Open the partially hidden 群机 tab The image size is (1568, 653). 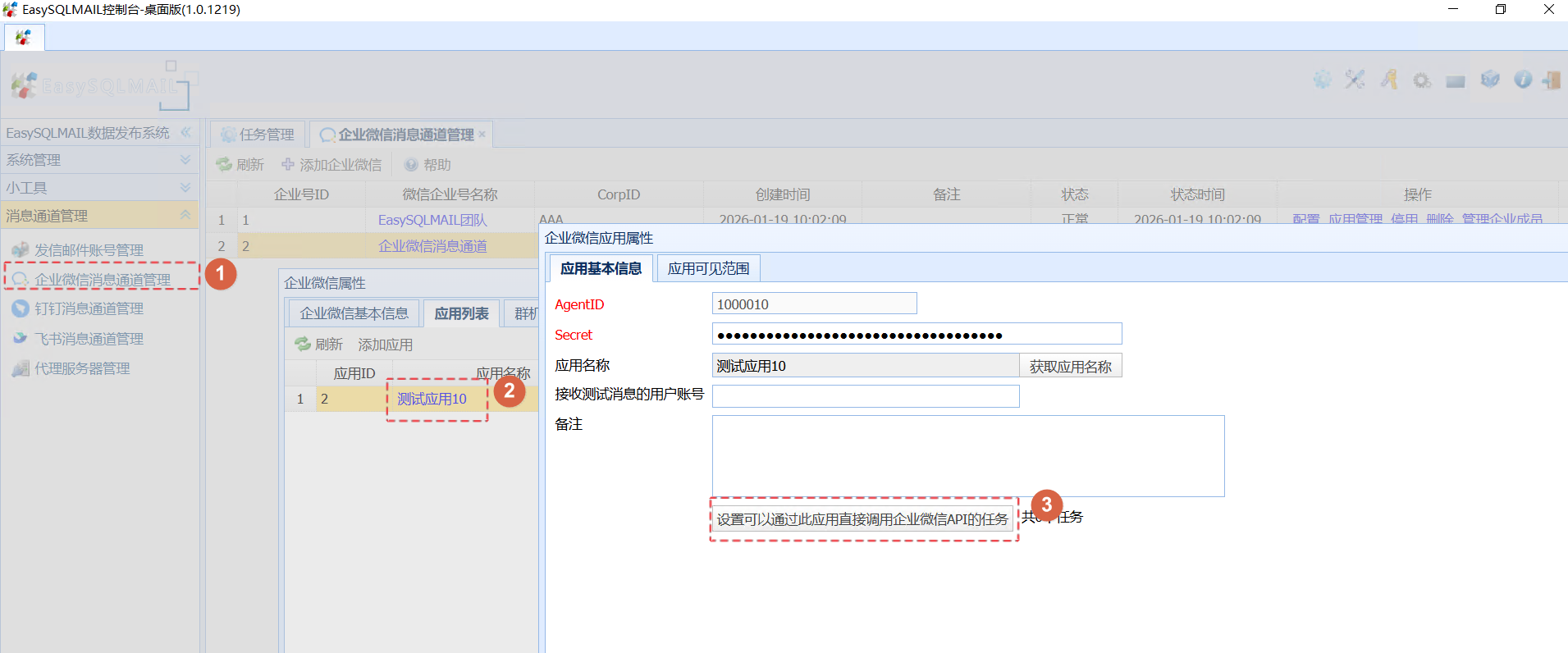pyautogui.click(x=521, y=313)
